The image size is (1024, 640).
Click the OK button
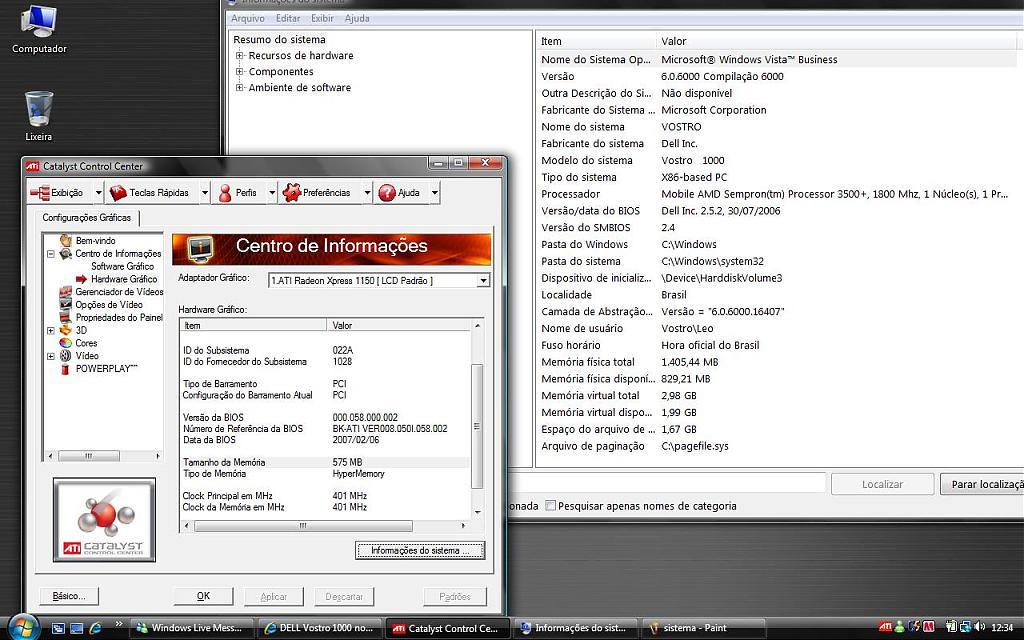[203, 596]
